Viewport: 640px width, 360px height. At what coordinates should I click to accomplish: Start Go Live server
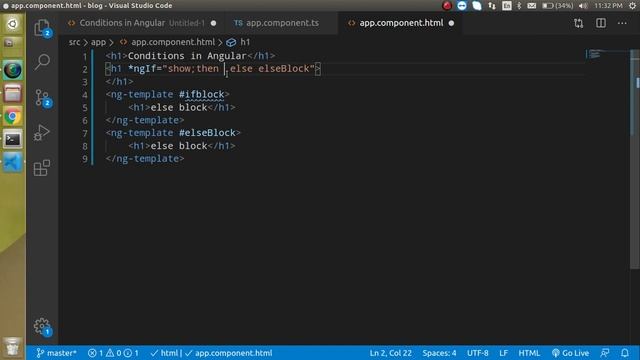pyautogui.click(x=570, y=353)
